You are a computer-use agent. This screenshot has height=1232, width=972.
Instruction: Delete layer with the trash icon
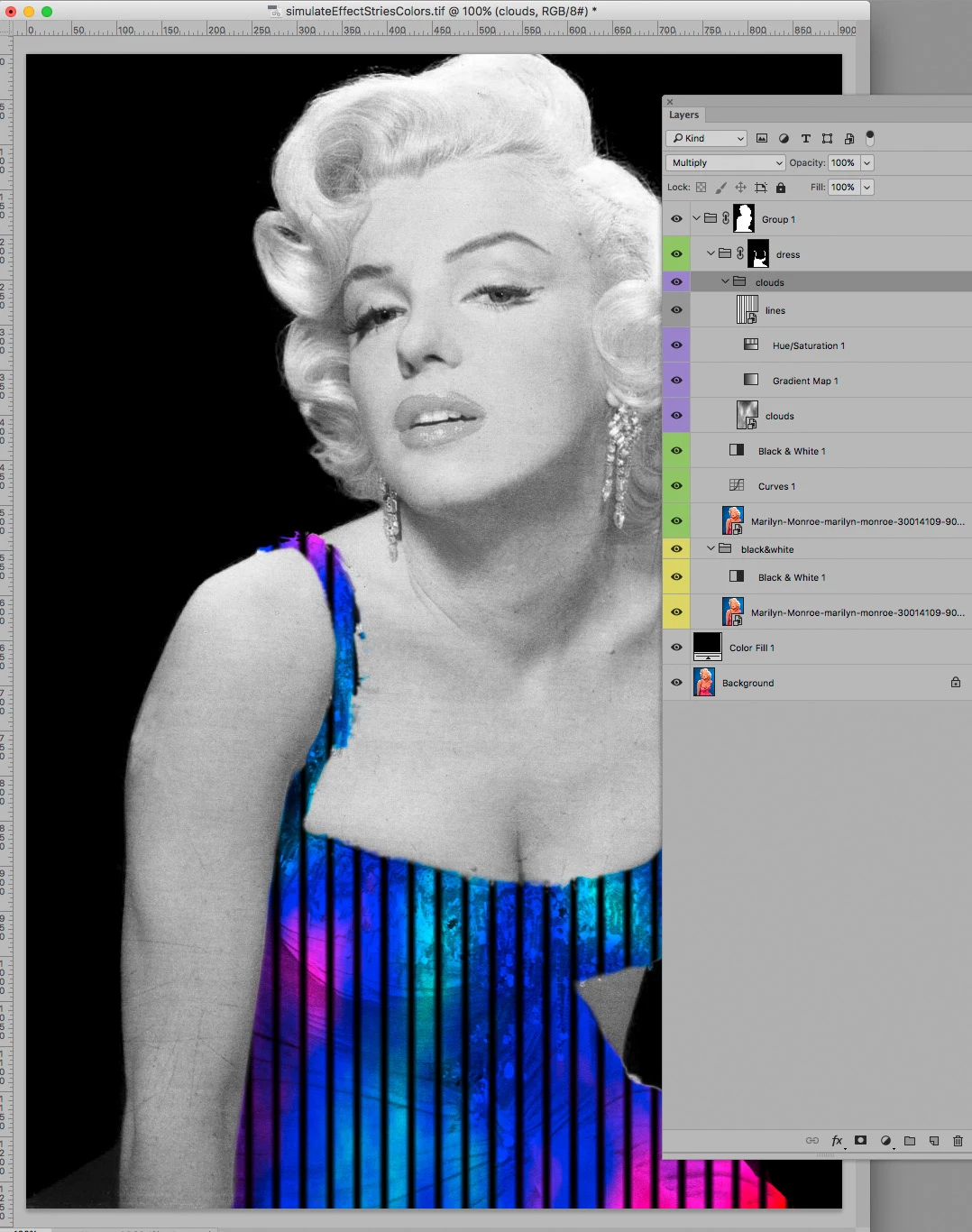pos(958,1141)
